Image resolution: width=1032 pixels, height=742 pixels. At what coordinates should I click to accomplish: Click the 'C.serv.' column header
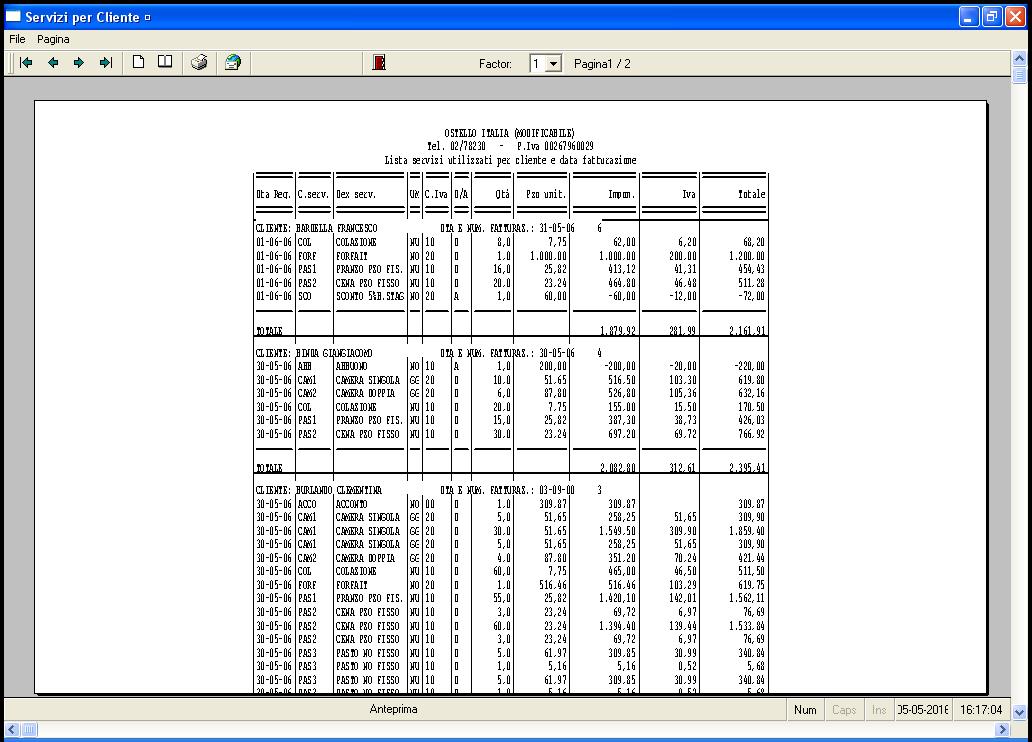pos(313,194)
